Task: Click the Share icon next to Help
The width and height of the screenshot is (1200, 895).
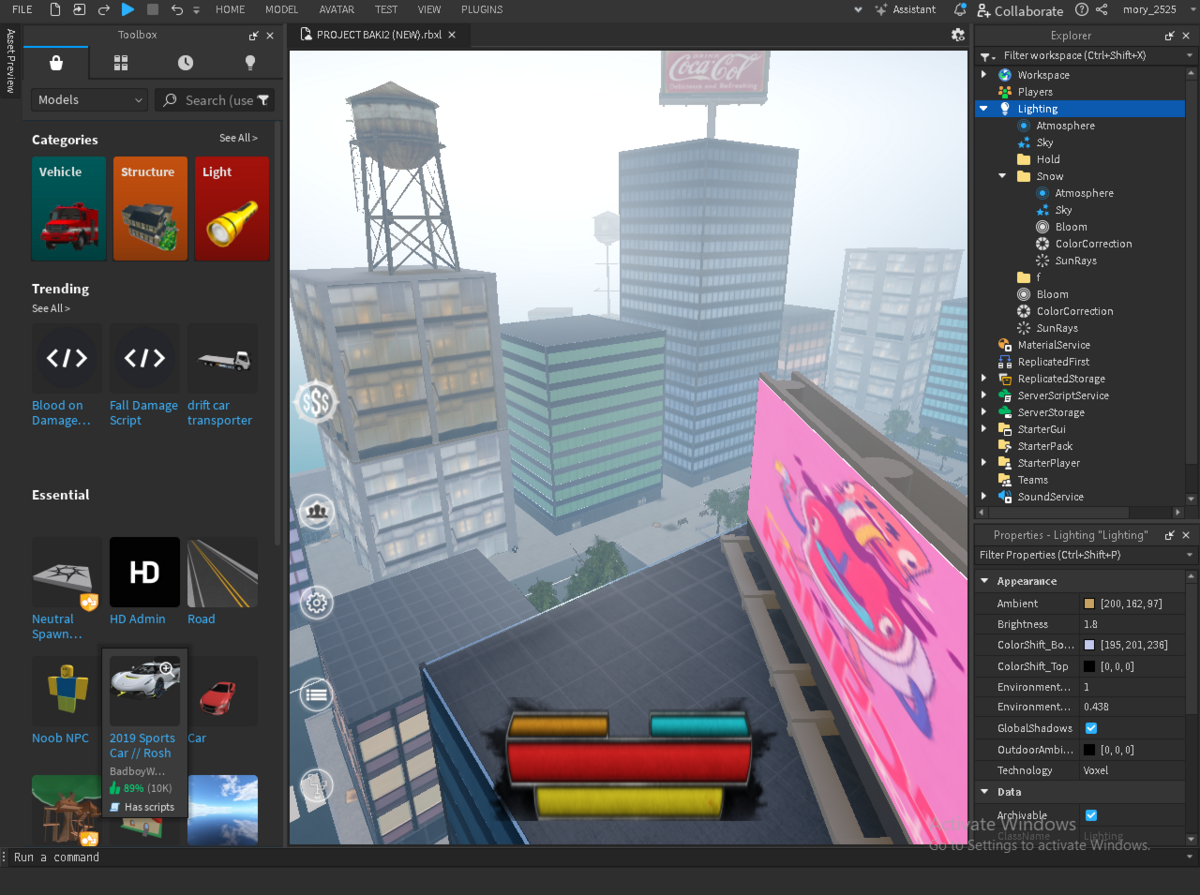Action: click(1102, 9)
